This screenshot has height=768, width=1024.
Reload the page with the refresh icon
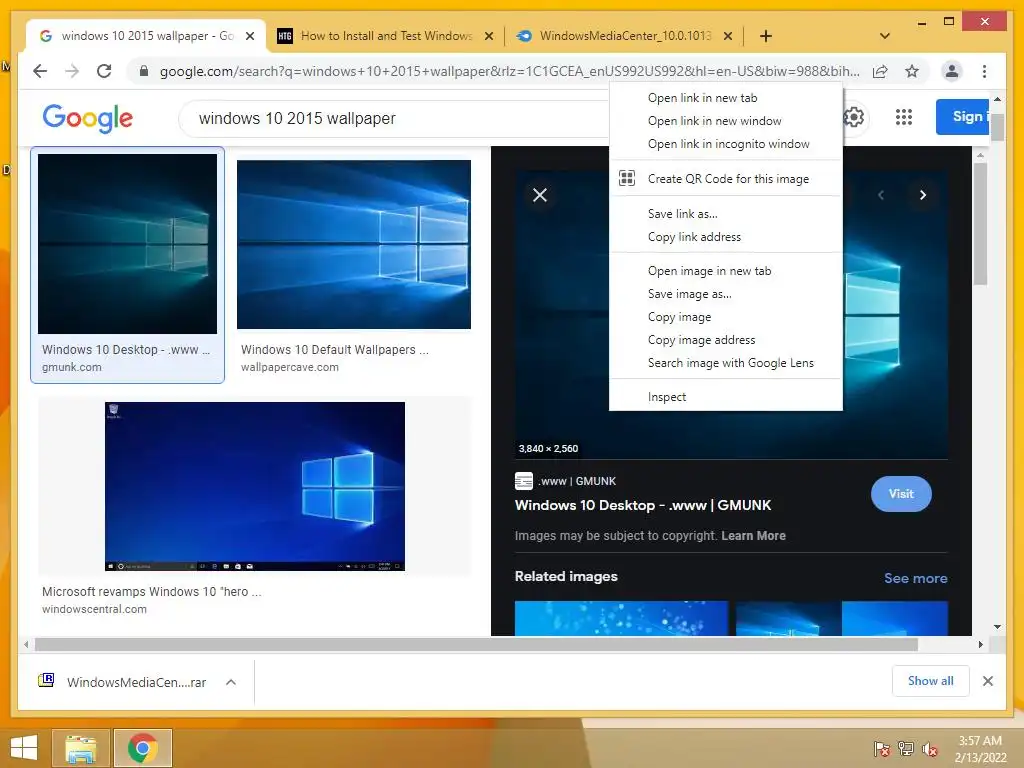[104, 71]
